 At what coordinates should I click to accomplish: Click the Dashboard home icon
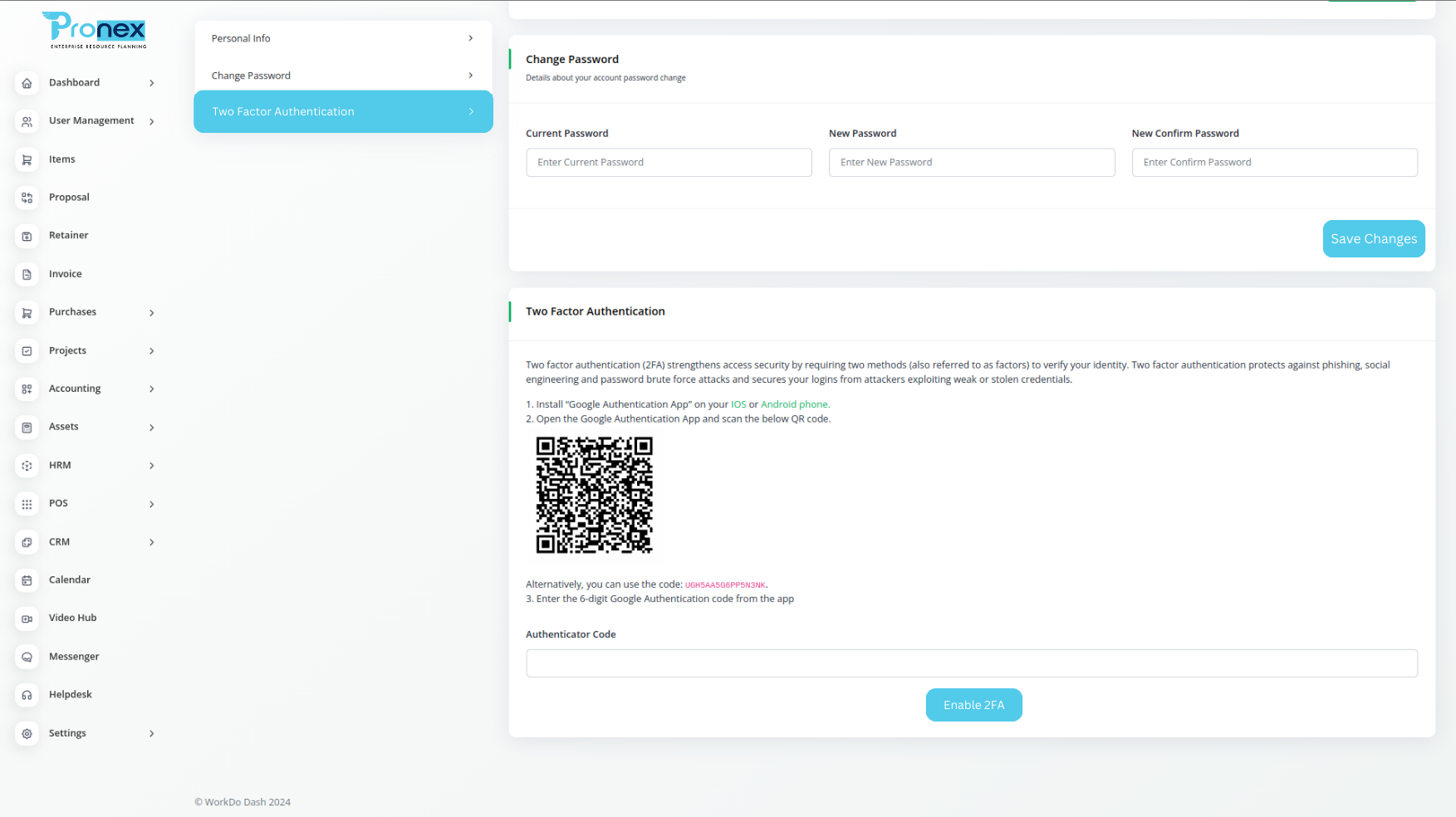point(27,83)
